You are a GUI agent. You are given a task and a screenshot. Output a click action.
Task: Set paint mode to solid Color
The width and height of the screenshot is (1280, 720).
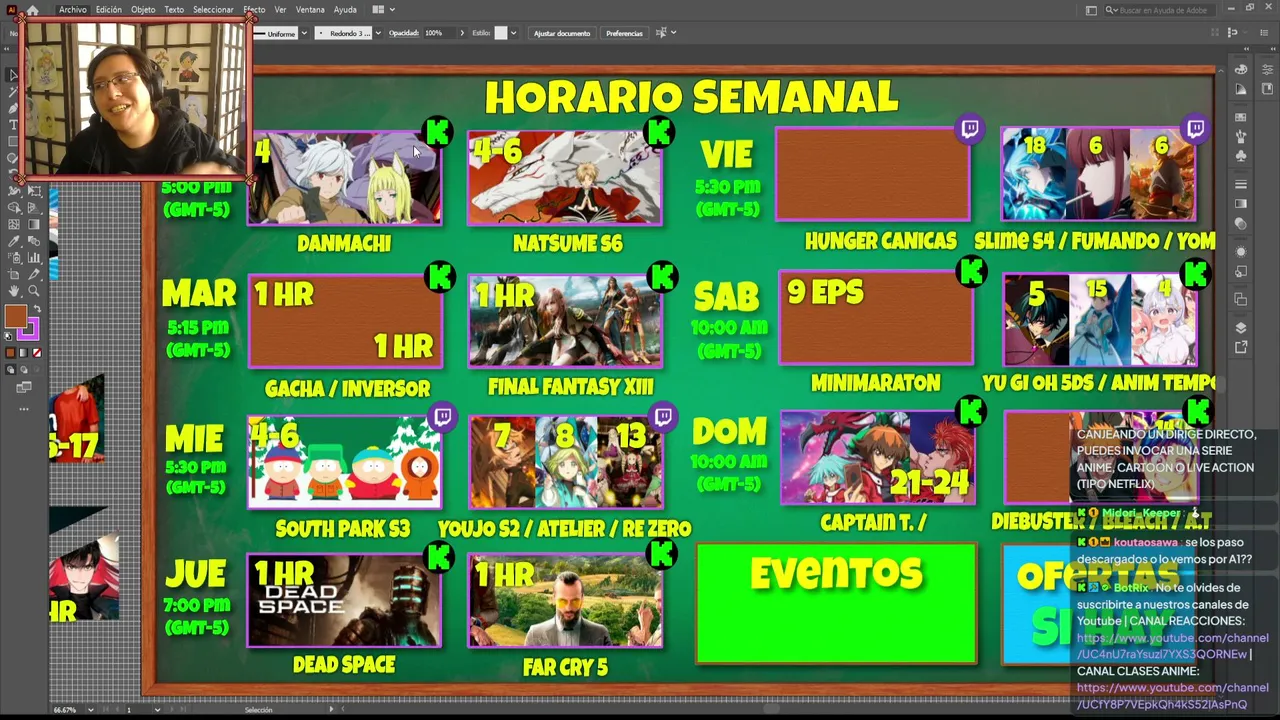coord(11,353)
